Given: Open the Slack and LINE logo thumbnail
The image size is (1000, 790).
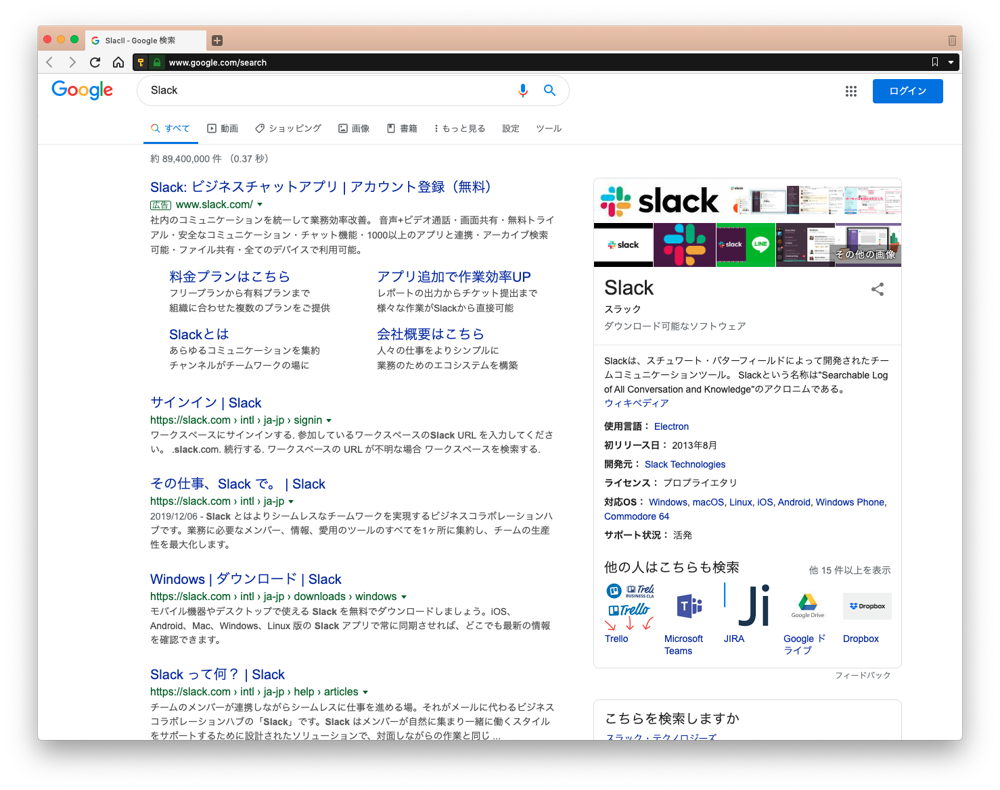Looking at the screenshot, I should [x=746, y=245].
